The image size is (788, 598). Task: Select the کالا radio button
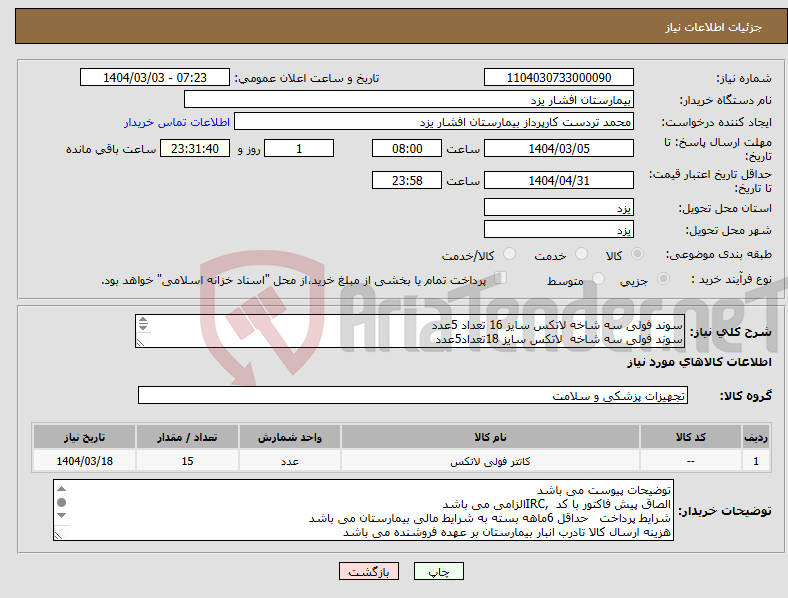pyautogui.click(x=637, y=254)
